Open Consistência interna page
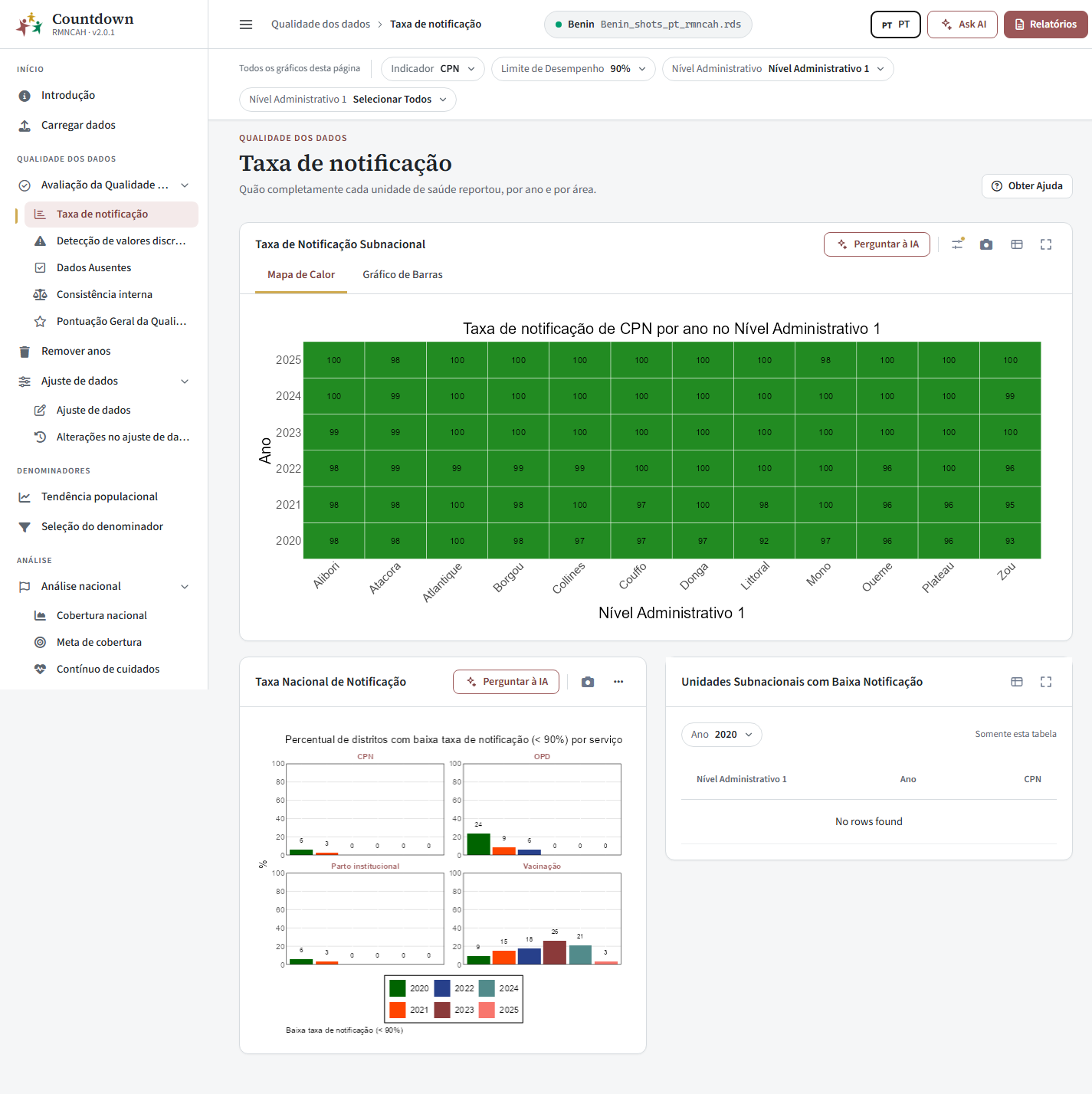Screen dimensions: 1092x1094 111,294
